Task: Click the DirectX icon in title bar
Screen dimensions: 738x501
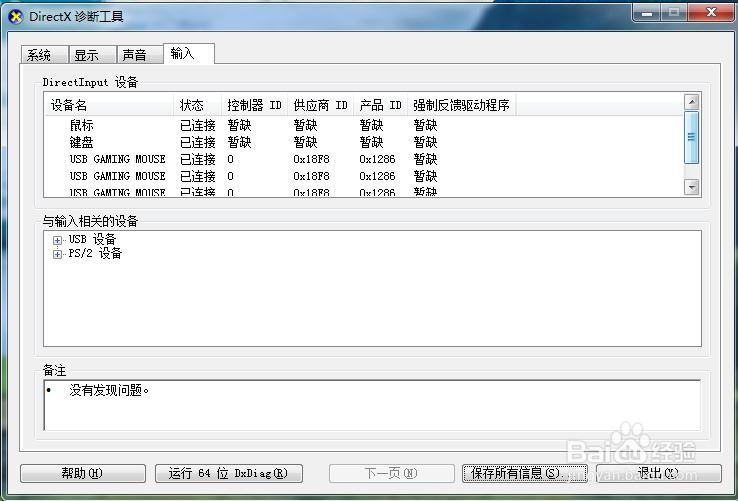Action: tap(16, 17)
